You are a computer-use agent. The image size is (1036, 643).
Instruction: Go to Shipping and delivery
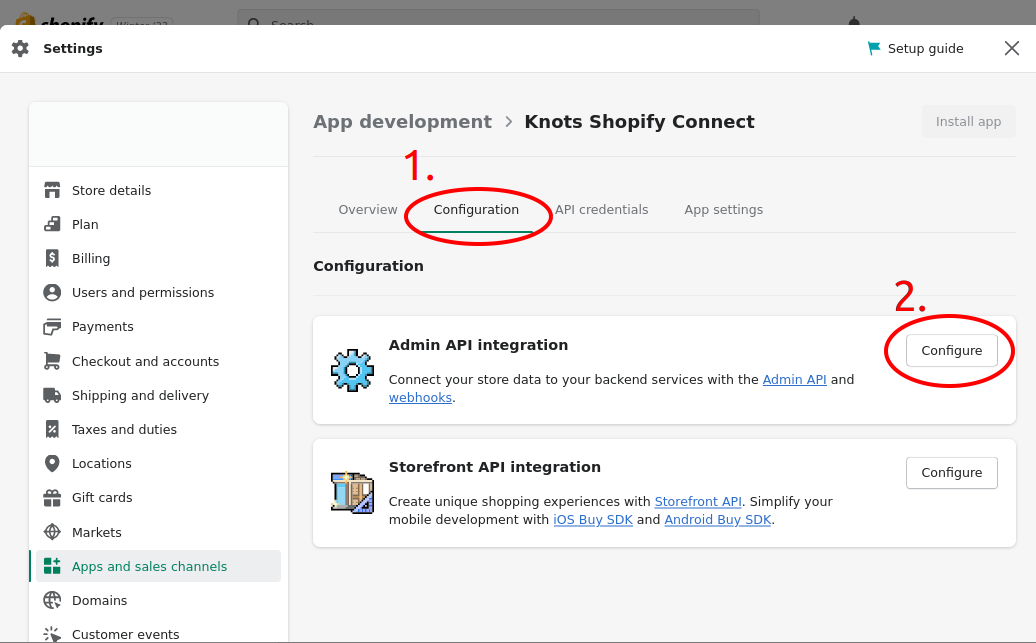pyautogui.click(x=159, y=395)
